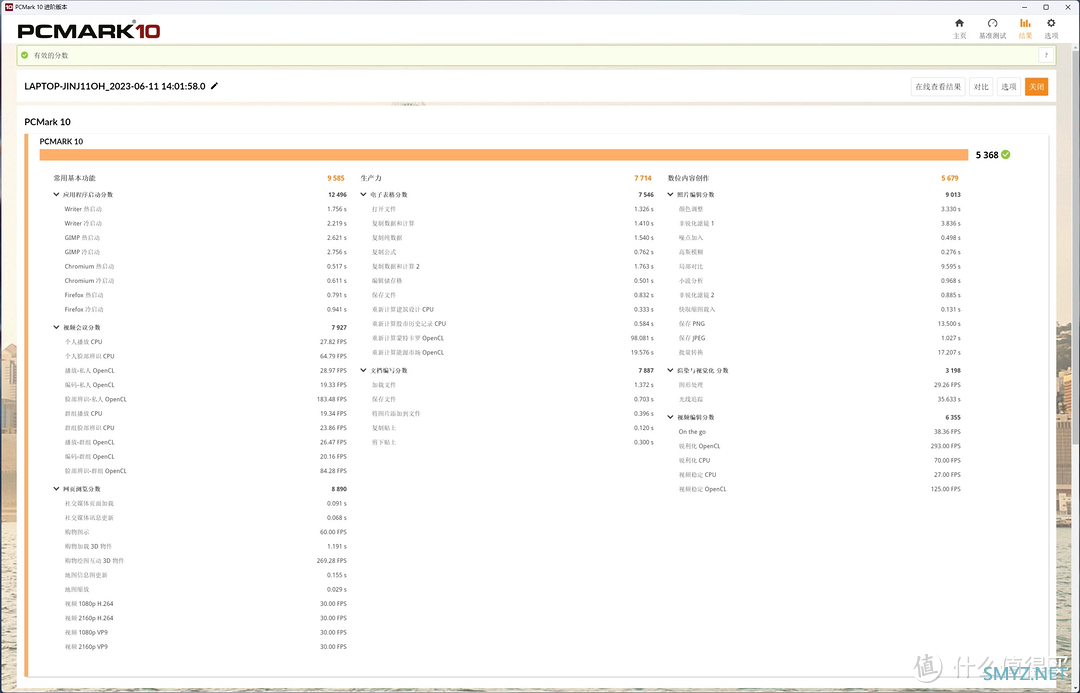Image resolution: width=1080 pixels, height=693 pixels.
Task: Click the question mark help icon
Action: (1046, 55)
